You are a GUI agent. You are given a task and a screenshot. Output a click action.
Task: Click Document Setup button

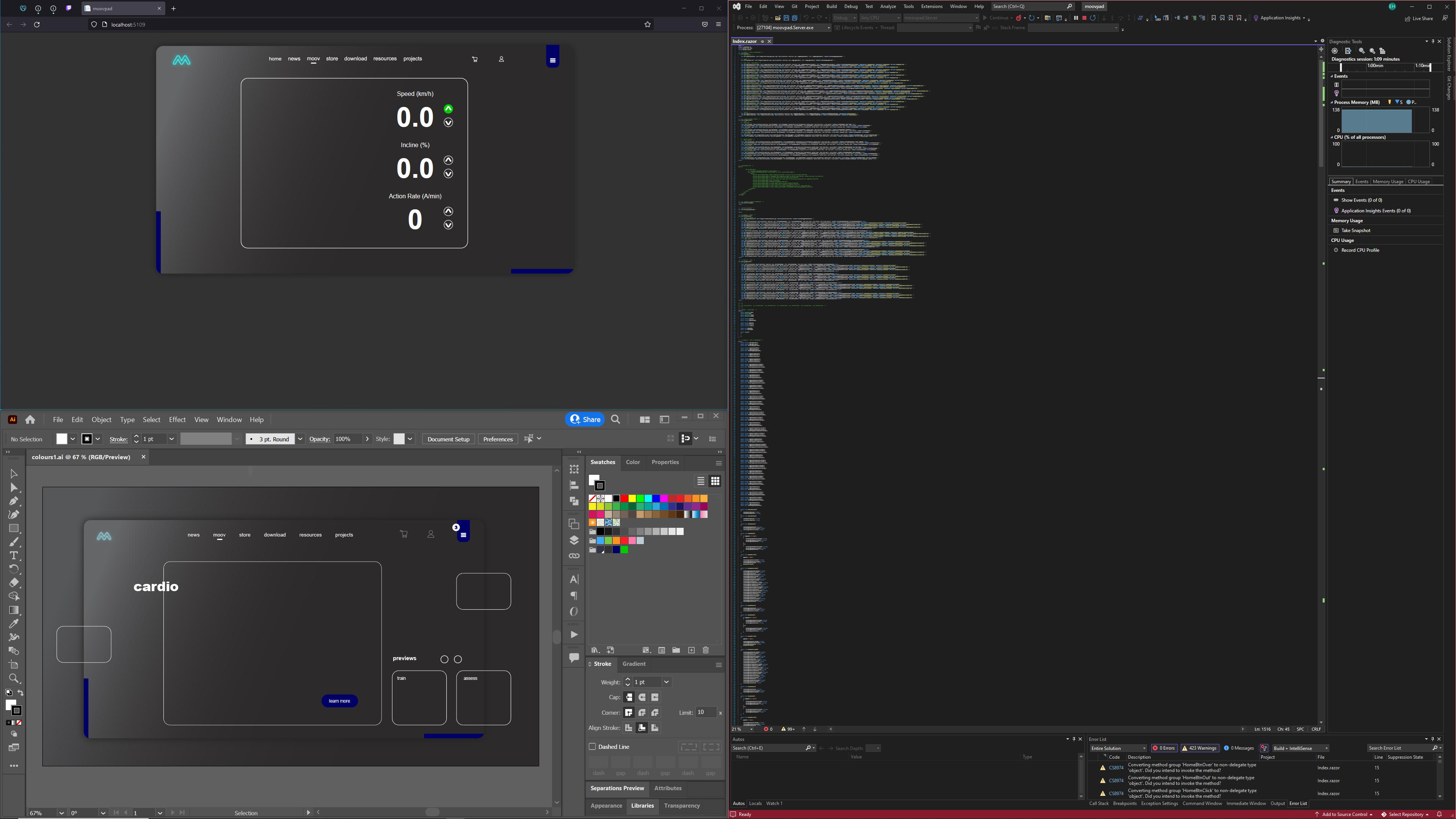[448, 439]
